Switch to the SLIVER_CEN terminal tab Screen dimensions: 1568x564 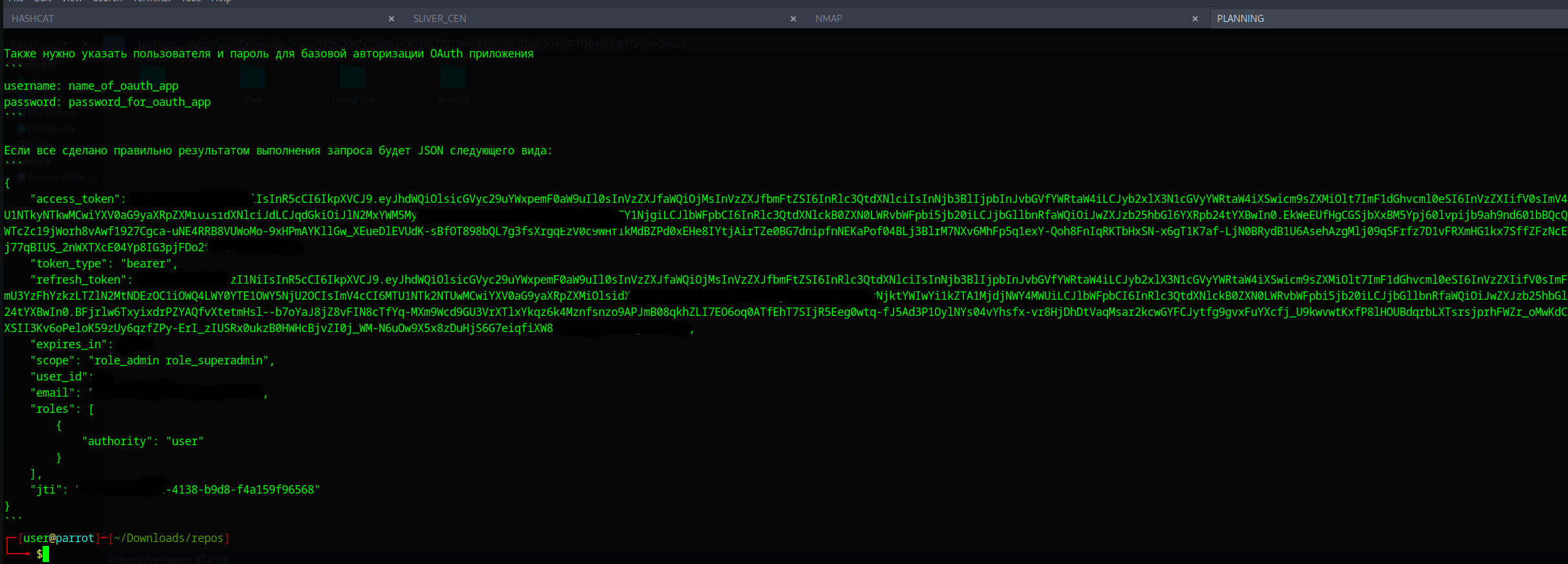tap(439, 19)
